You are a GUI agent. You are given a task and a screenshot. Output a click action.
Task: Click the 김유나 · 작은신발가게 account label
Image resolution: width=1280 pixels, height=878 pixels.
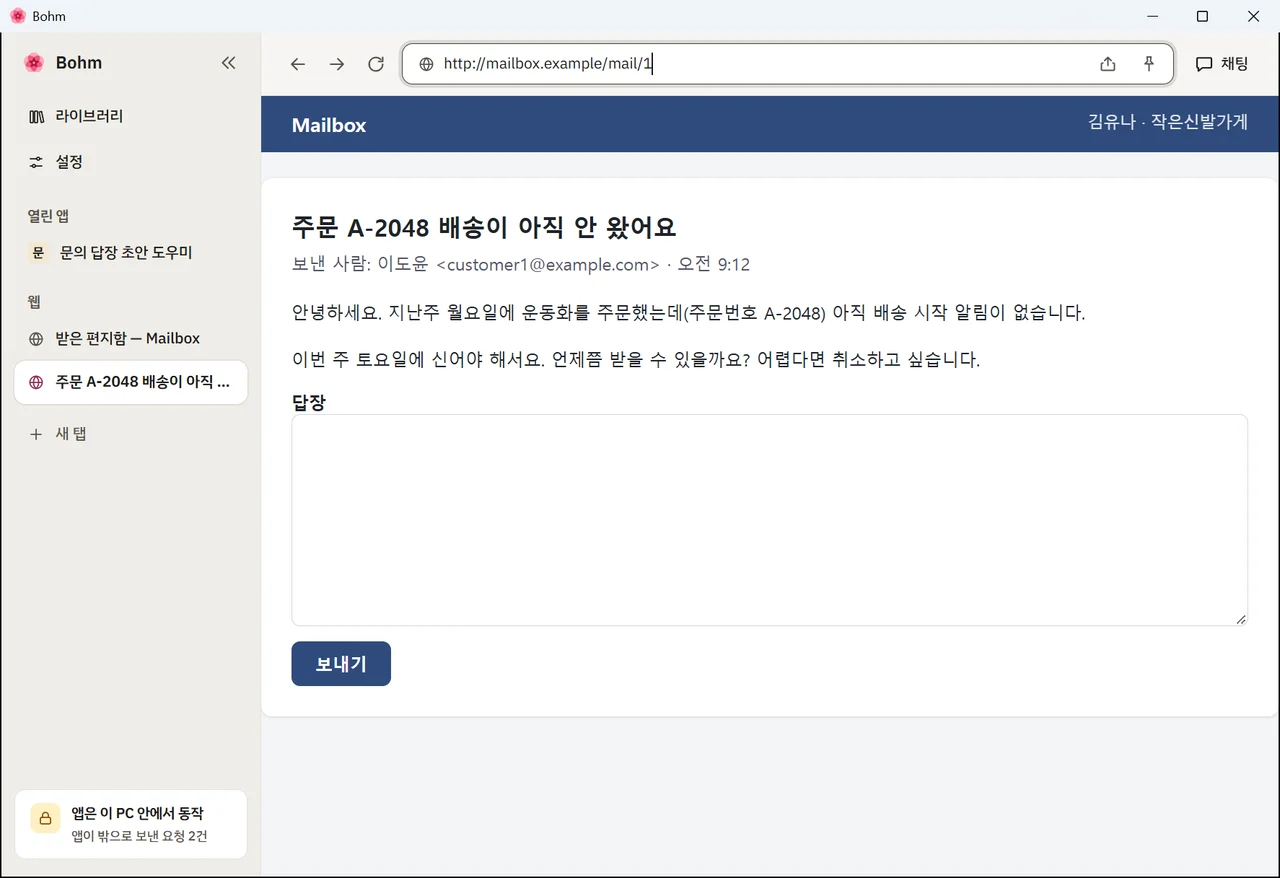coord(1168,122)
